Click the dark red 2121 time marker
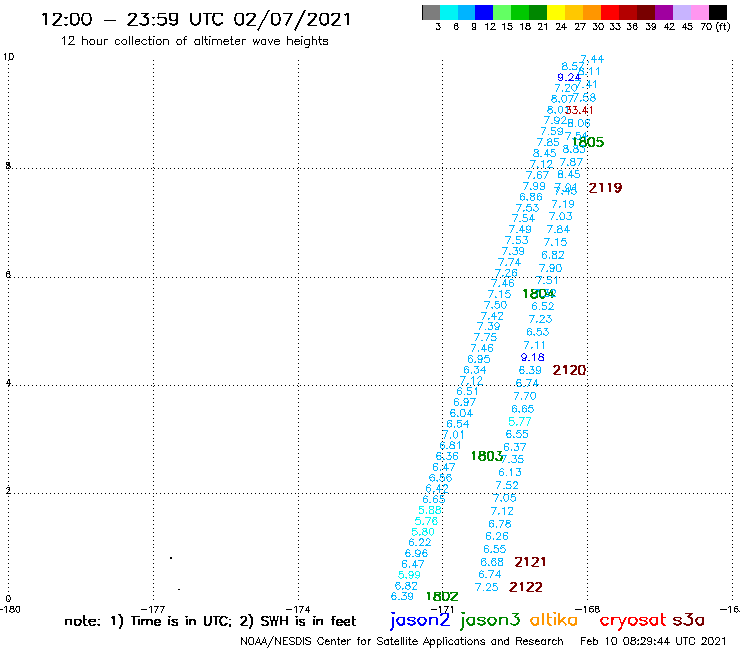740x650 pixels. (x=530, y=562)
